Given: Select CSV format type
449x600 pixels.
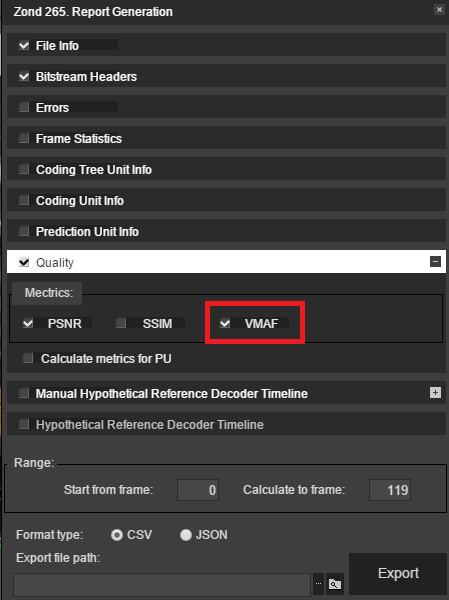Looking at the screenshot, I should click(x=117, y=535).
